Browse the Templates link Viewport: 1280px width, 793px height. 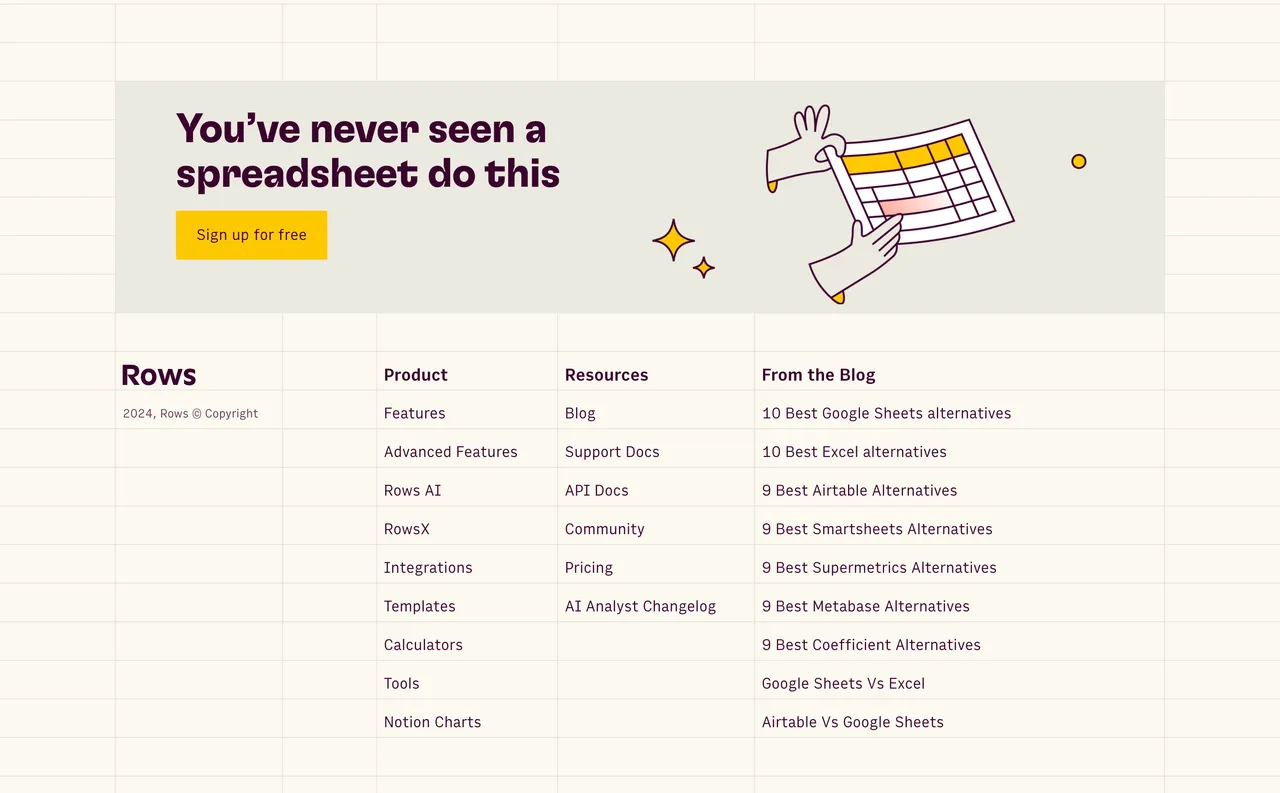(419, 606)
